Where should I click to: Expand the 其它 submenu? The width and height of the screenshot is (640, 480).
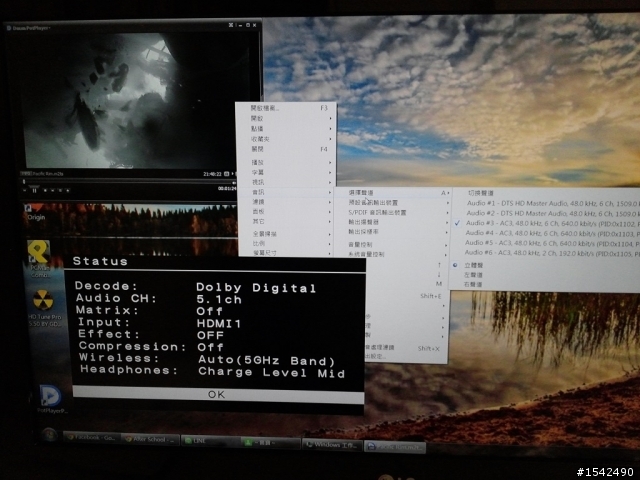click(287, 221)
